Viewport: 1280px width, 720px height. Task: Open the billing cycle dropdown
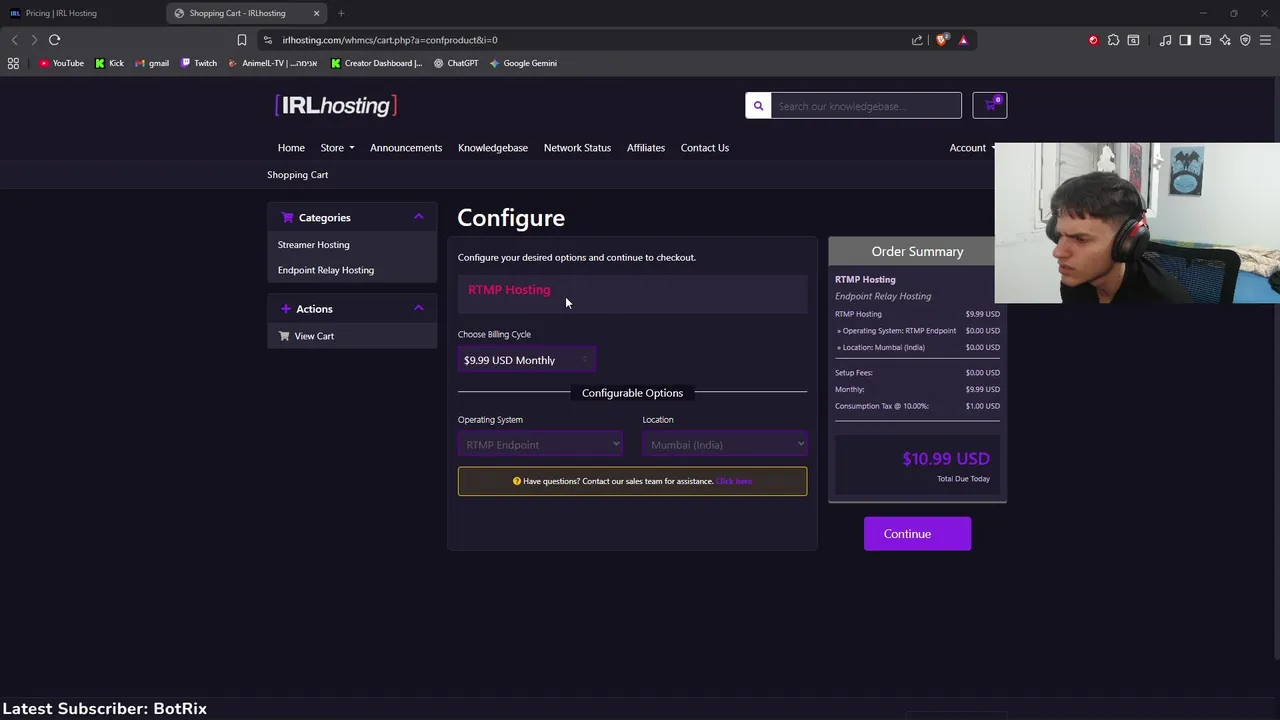point(527,360)
